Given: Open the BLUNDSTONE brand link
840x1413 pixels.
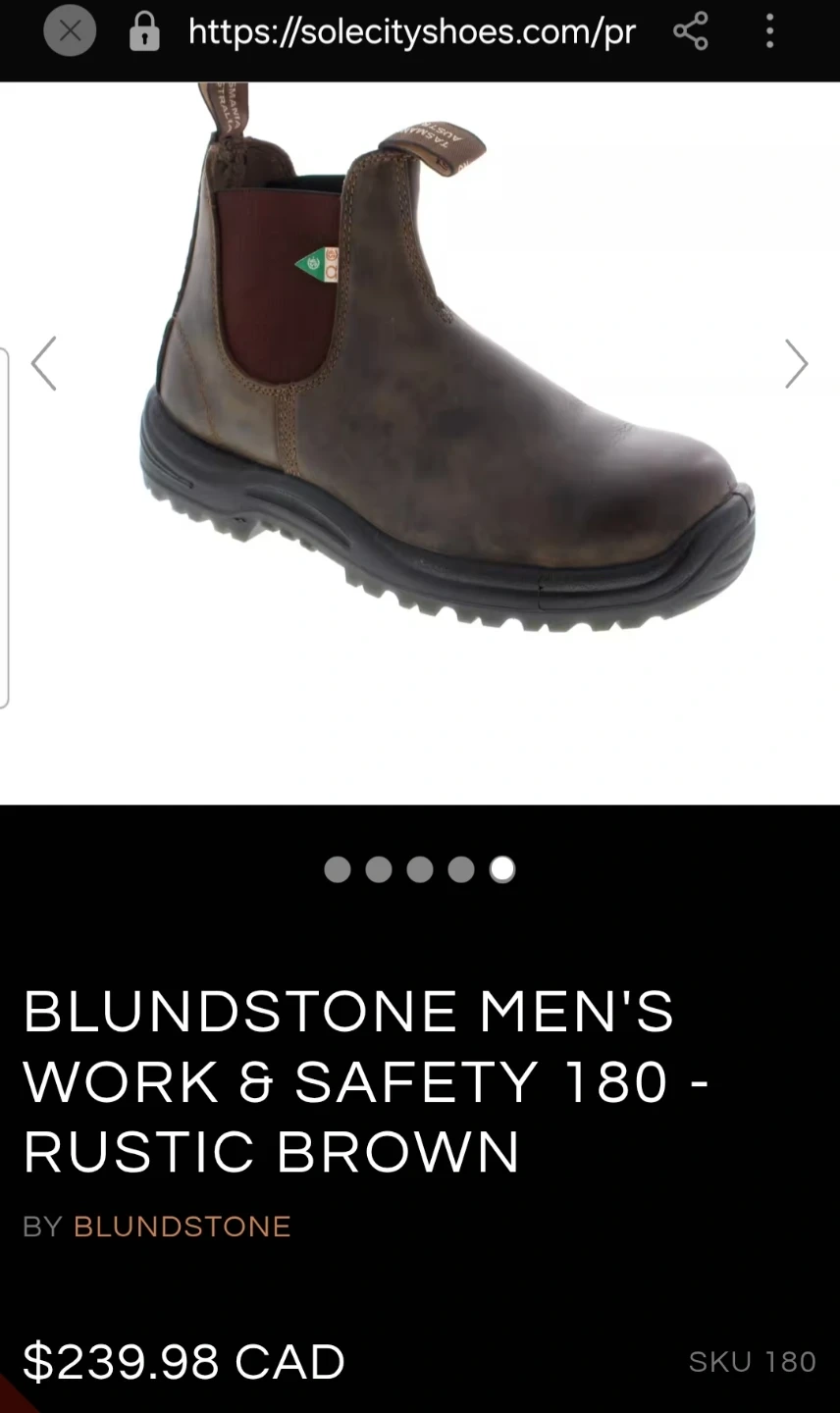Looking at the screenshot, I should pos(183,1227).
